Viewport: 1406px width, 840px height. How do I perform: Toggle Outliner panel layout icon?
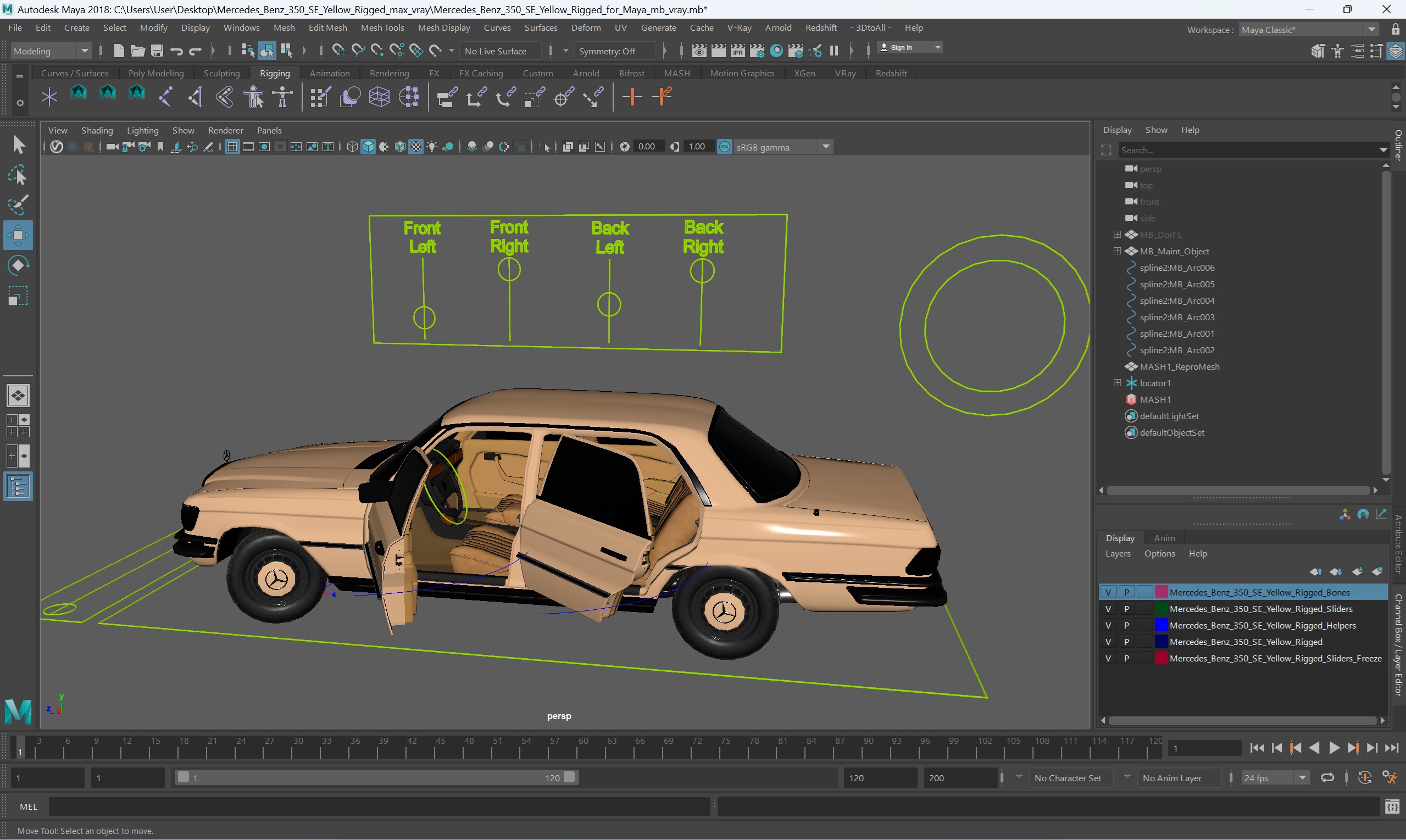tap(18, 486)
